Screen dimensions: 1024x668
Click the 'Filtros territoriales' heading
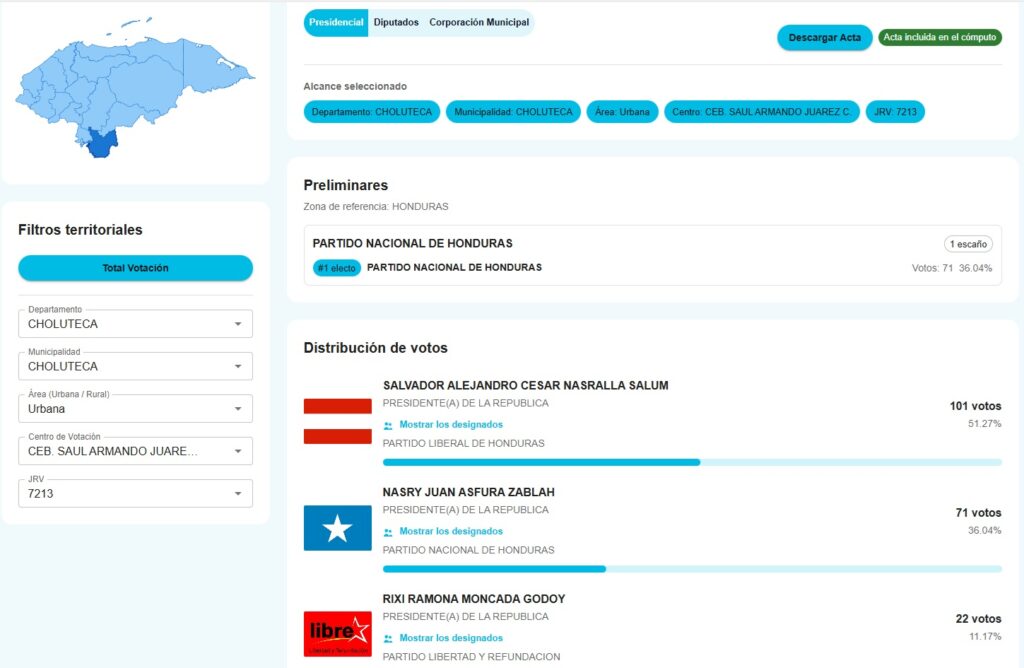80,229
